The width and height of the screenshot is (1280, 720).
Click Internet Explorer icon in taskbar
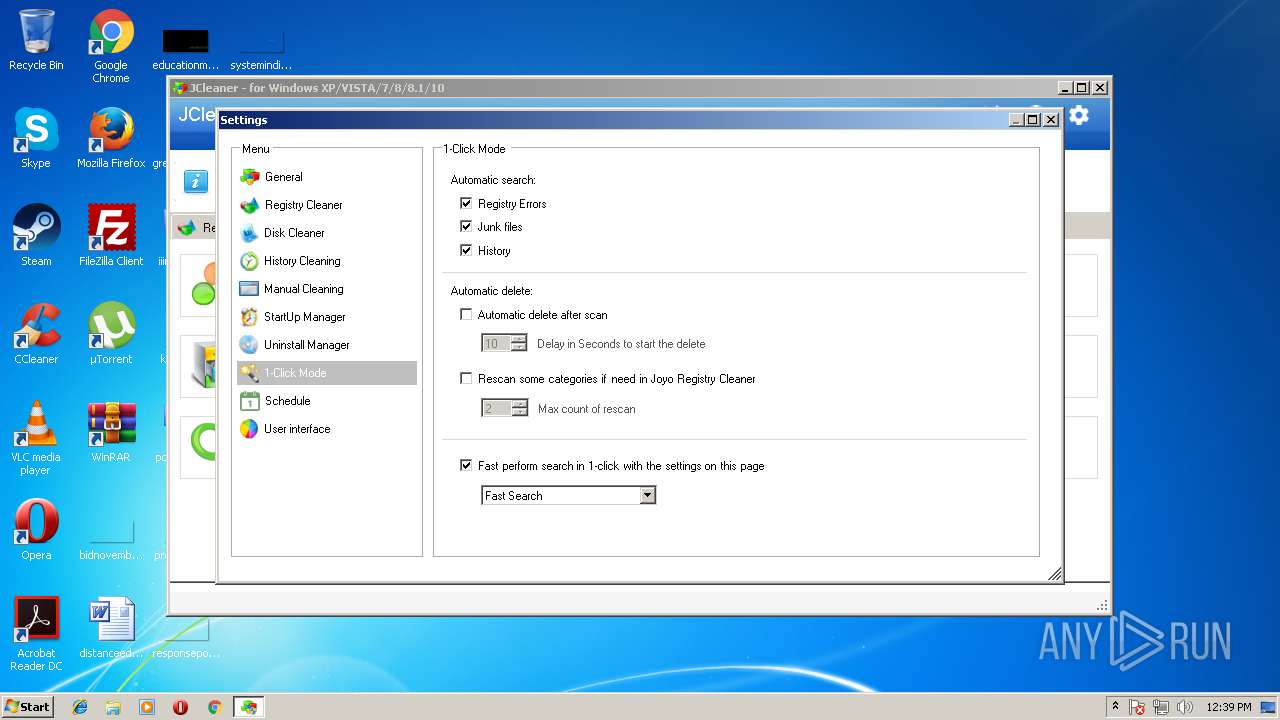(80, 707)
